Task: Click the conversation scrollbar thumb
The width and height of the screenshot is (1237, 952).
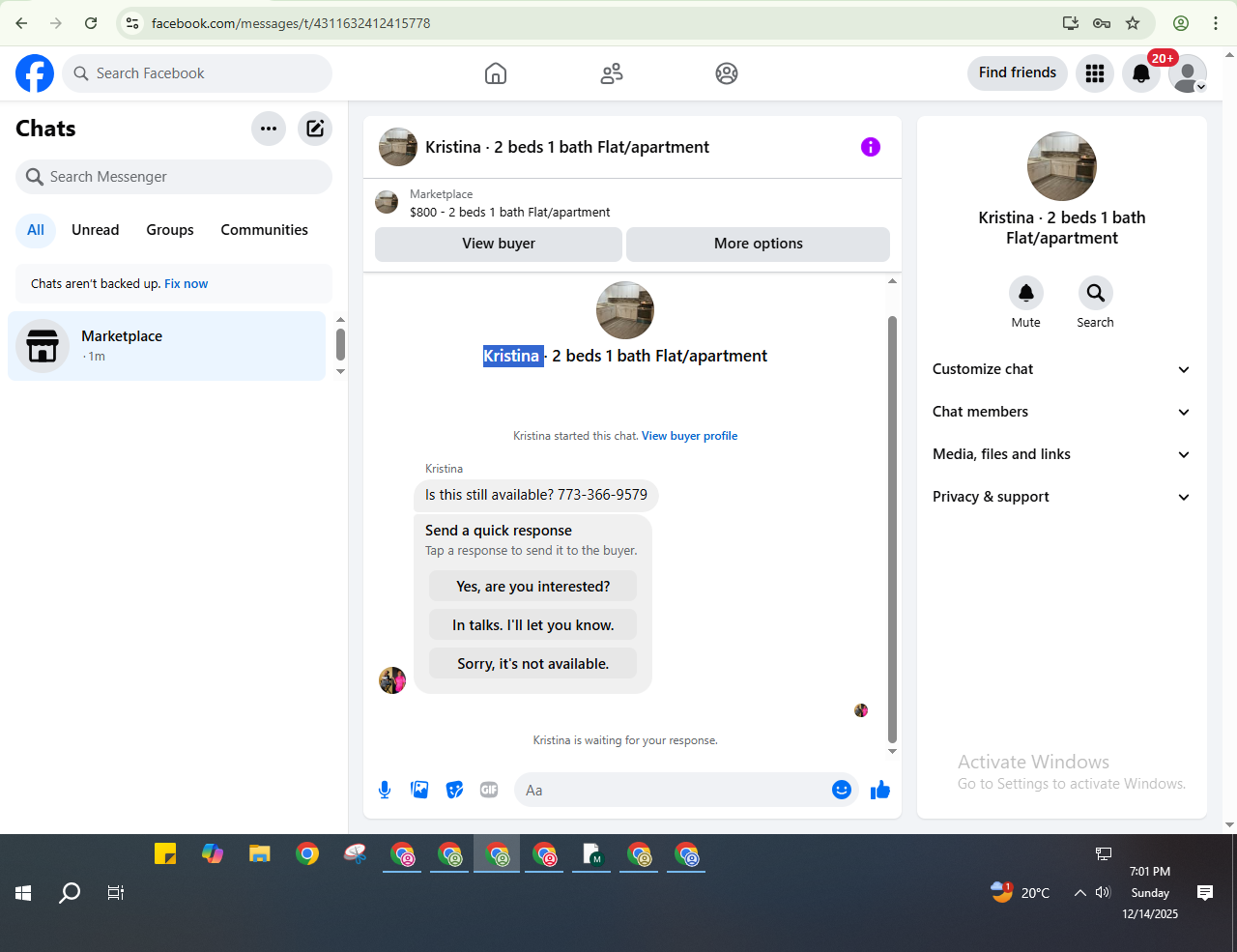Action: (892, 529)
